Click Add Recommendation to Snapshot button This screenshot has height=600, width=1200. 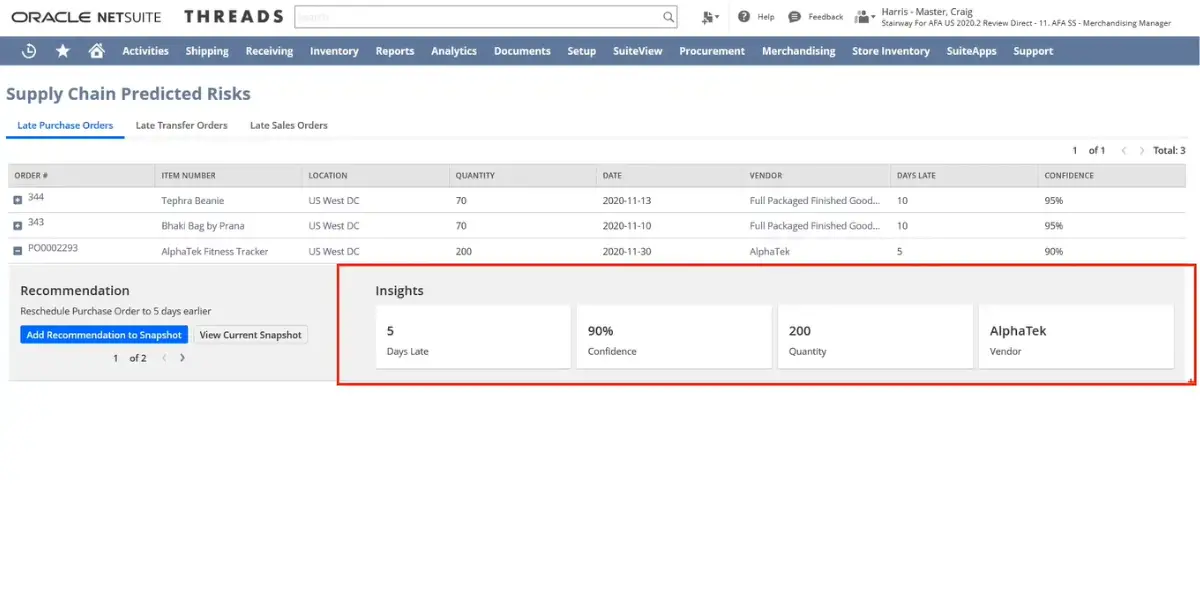click(x=104, y=335)
